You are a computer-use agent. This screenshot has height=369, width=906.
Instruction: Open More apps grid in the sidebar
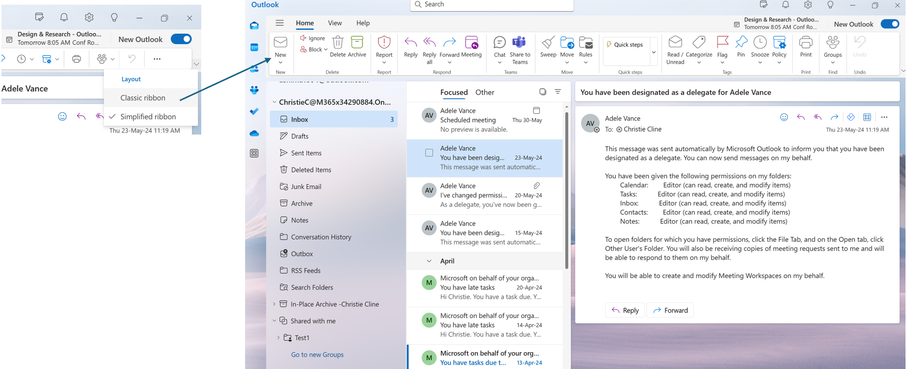click(x=254, y=154)
